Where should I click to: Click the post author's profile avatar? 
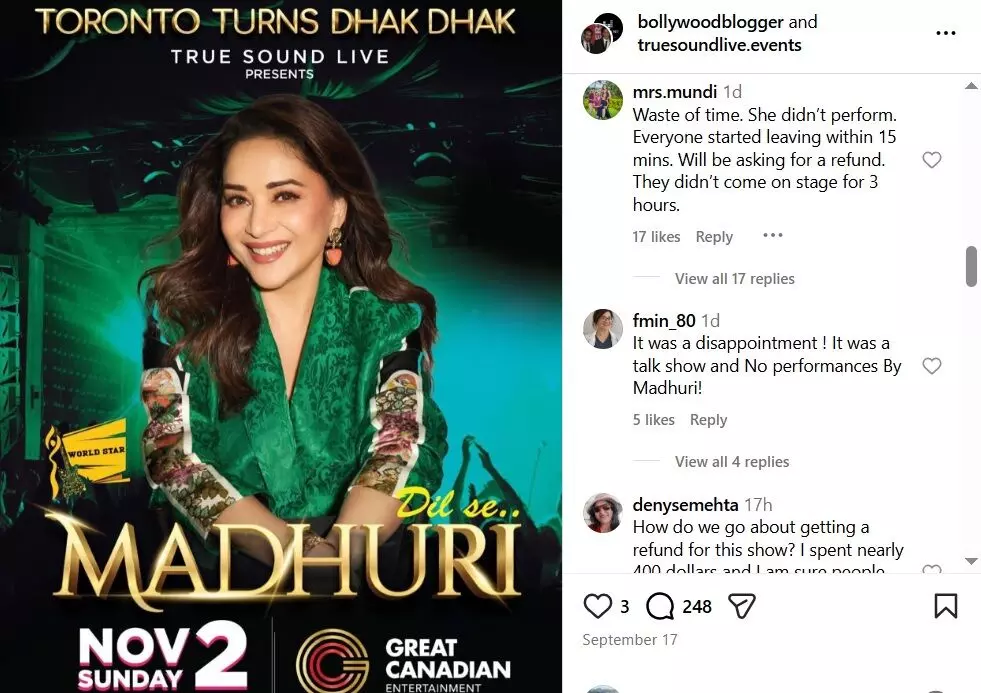tap(601, 33)
